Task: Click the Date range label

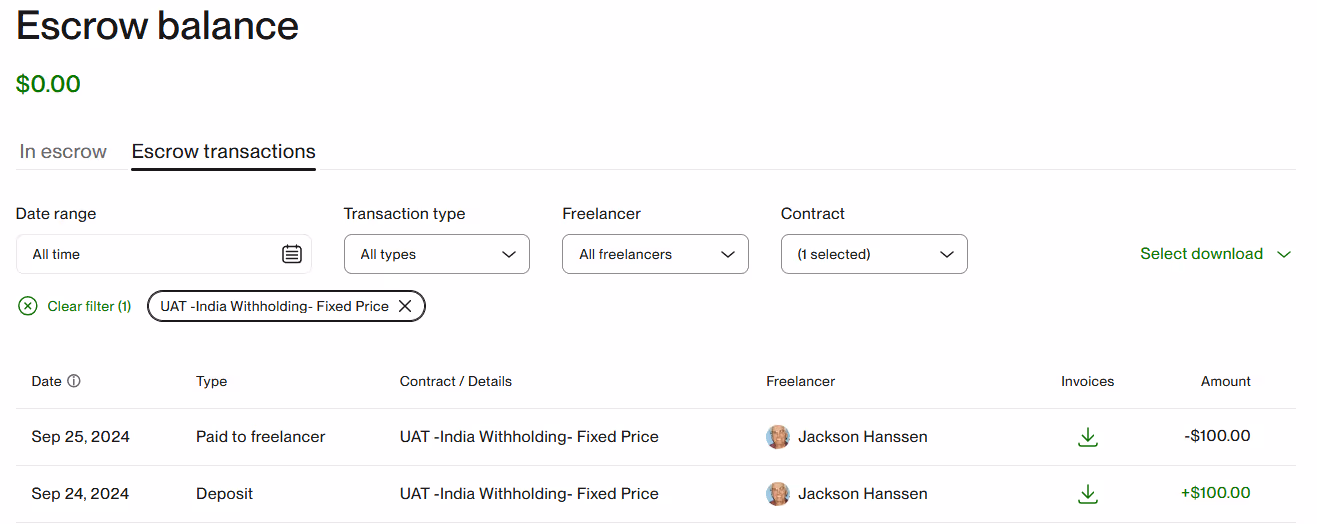Action: point(56,214)
